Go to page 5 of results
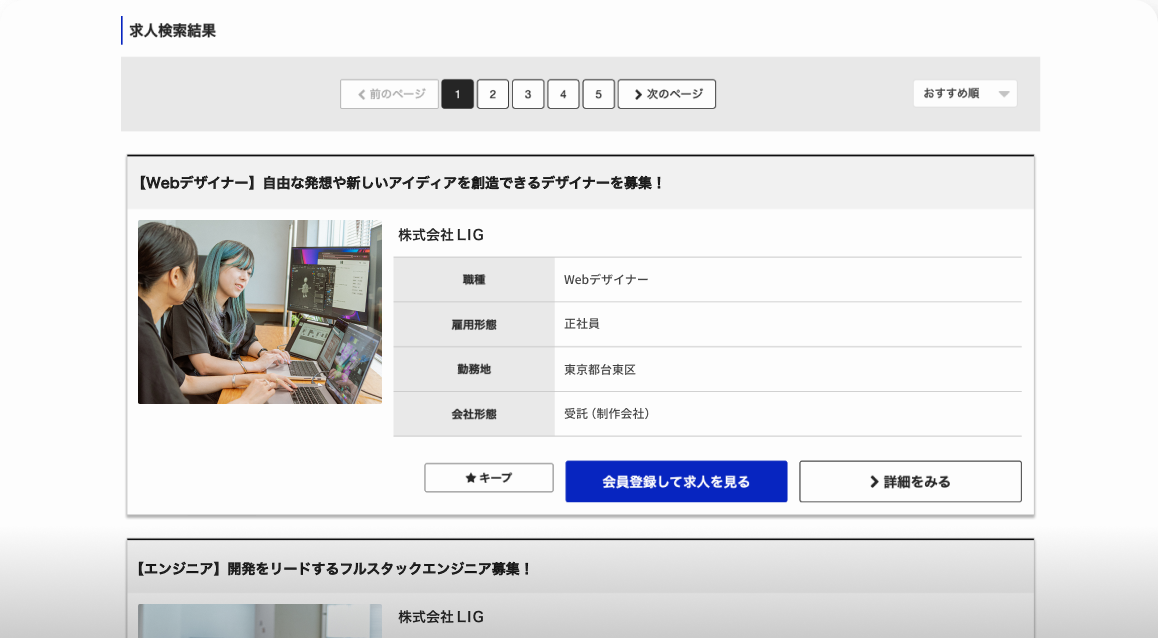 click(599, 95)
